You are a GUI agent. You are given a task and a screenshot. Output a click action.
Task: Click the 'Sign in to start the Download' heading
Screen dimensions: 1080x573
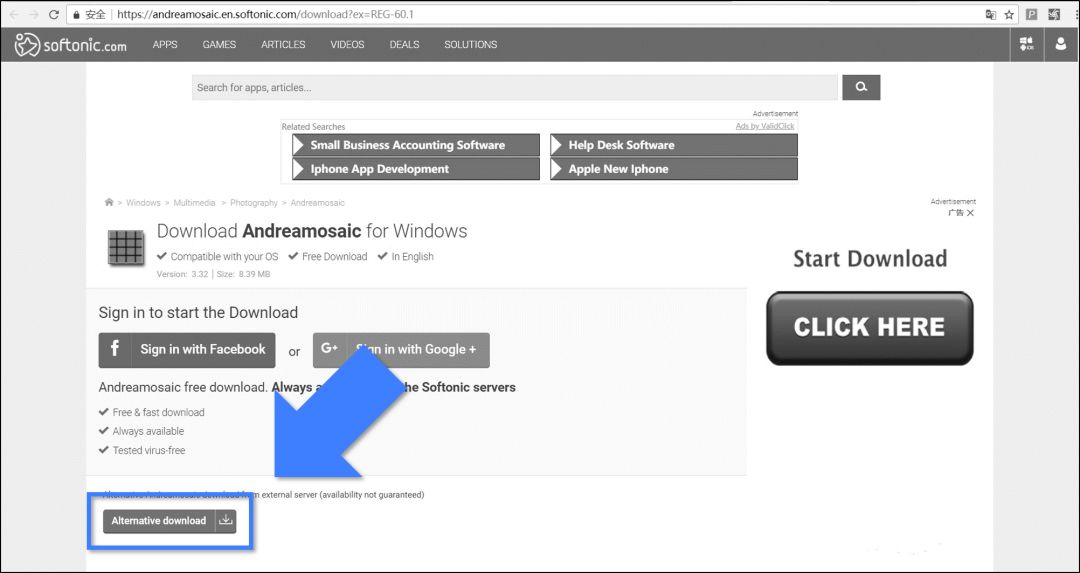(198, 313)
